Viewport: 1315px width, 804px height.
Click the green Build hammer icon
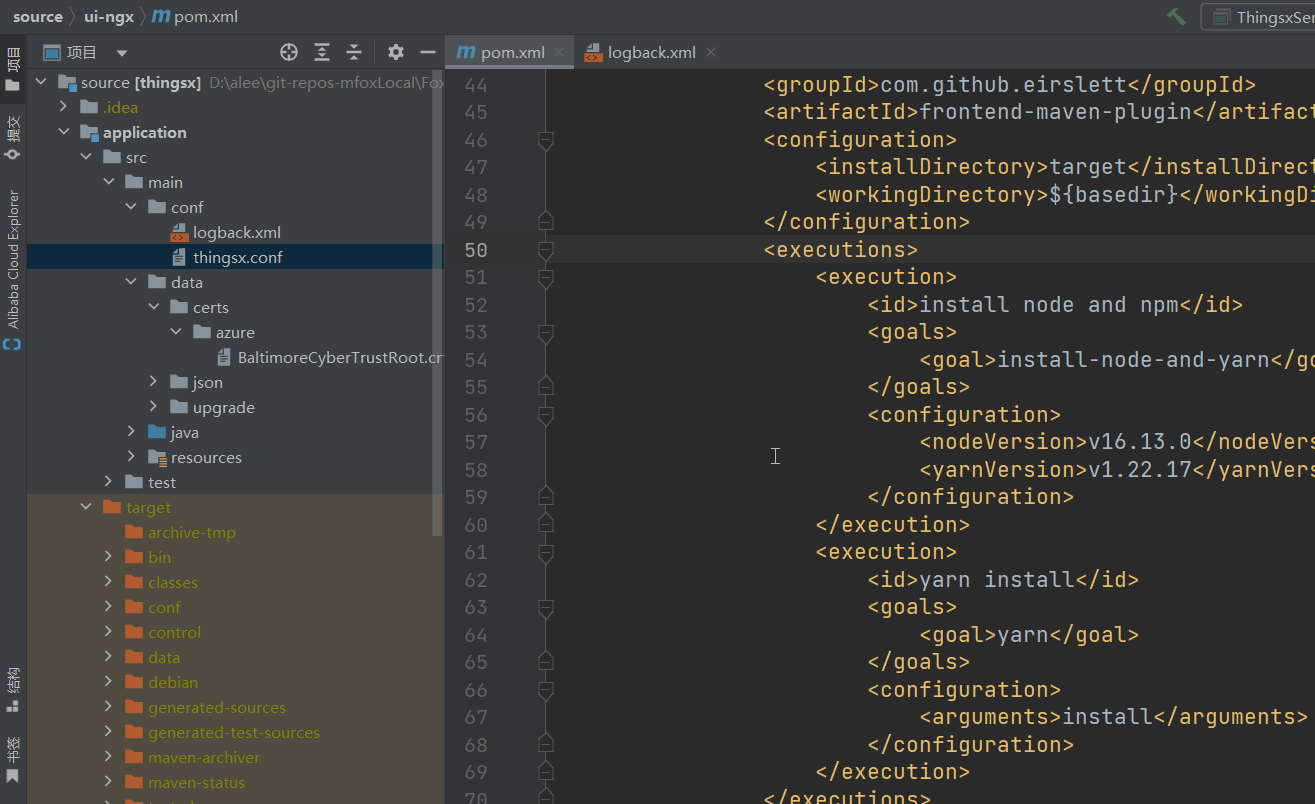(1176, 16)
